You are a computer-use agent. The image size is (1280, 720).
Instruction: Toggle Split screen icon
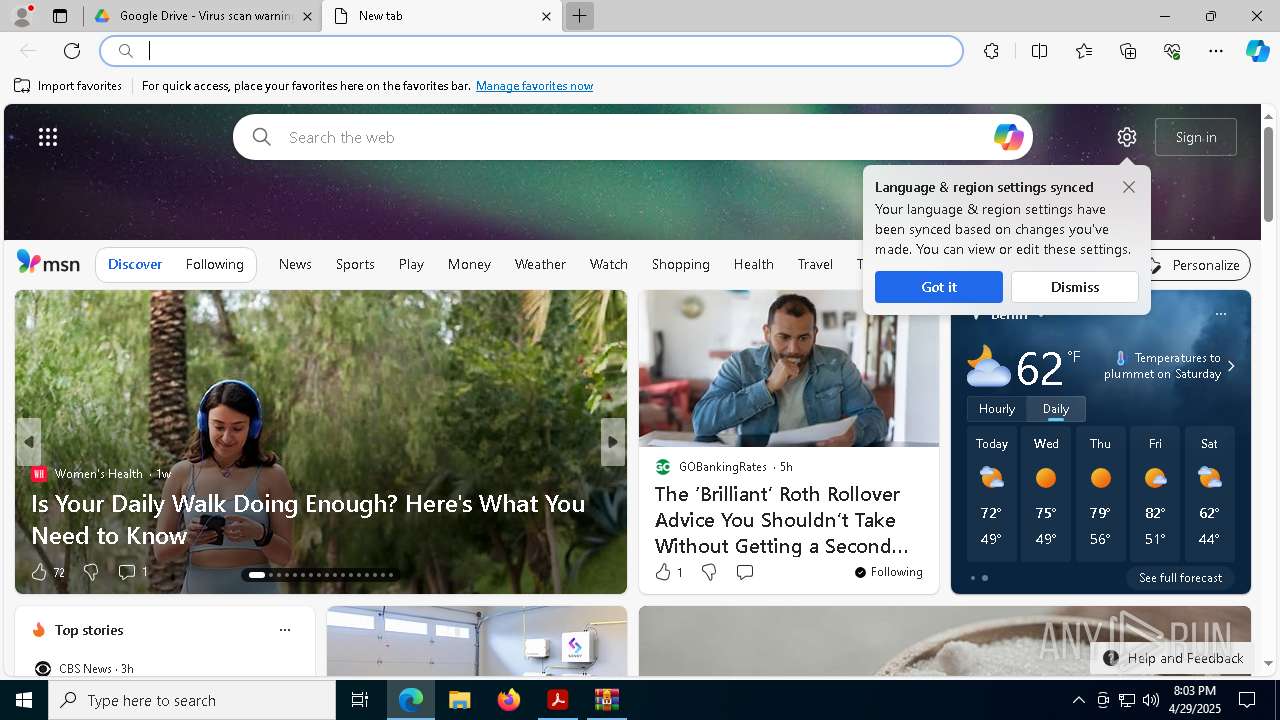[1039, 51]
